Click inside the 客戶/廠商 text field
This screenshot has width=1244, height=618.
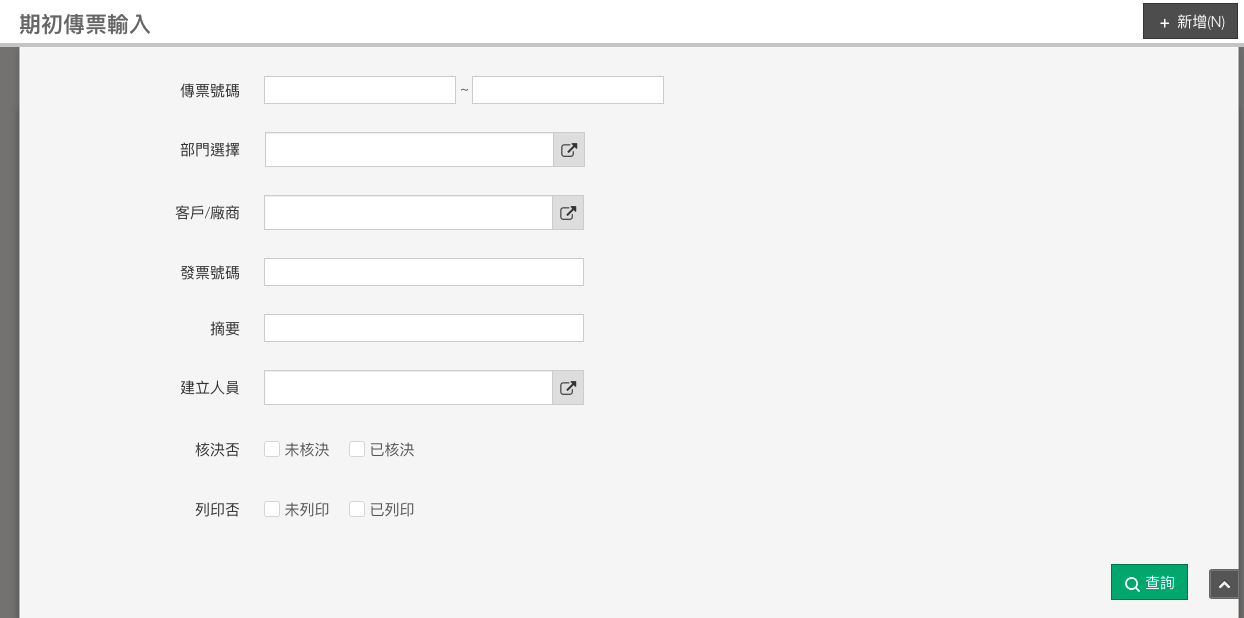[x=408, y=213]
